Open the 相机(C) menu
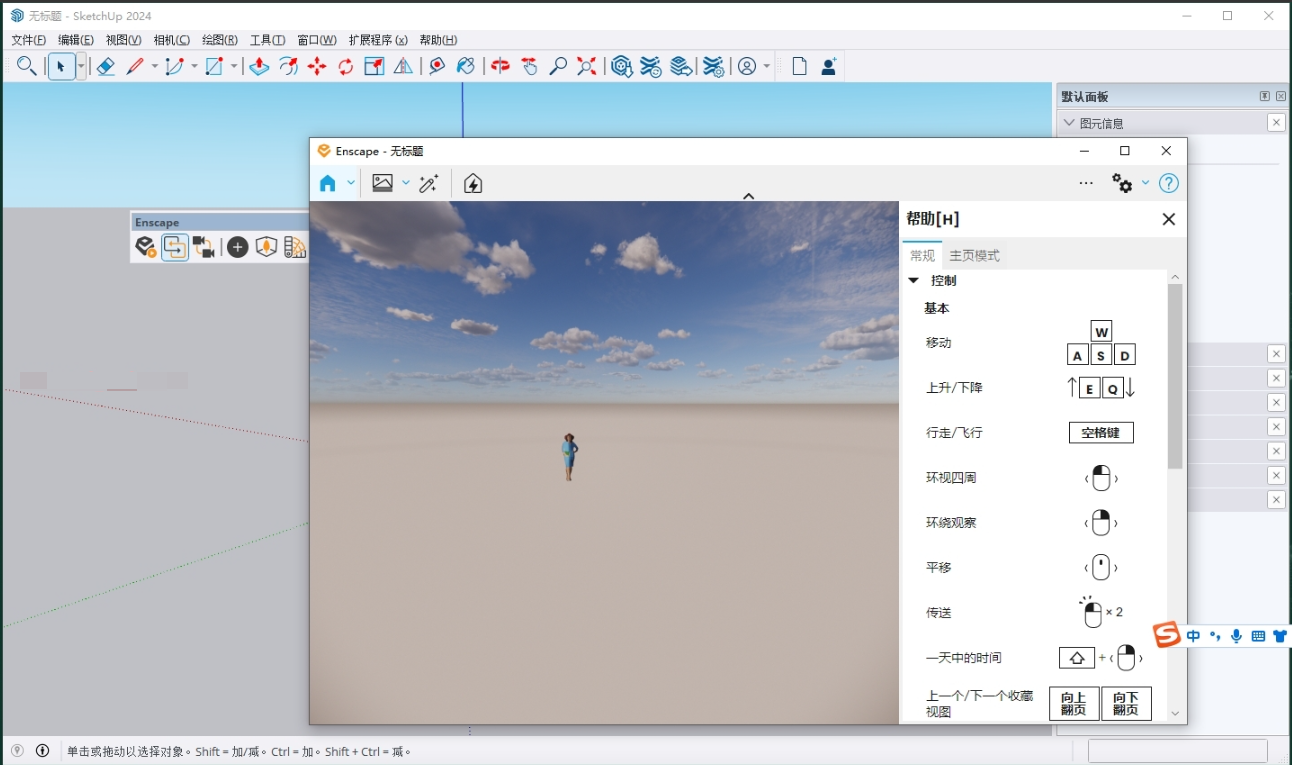 coord(172,40)
